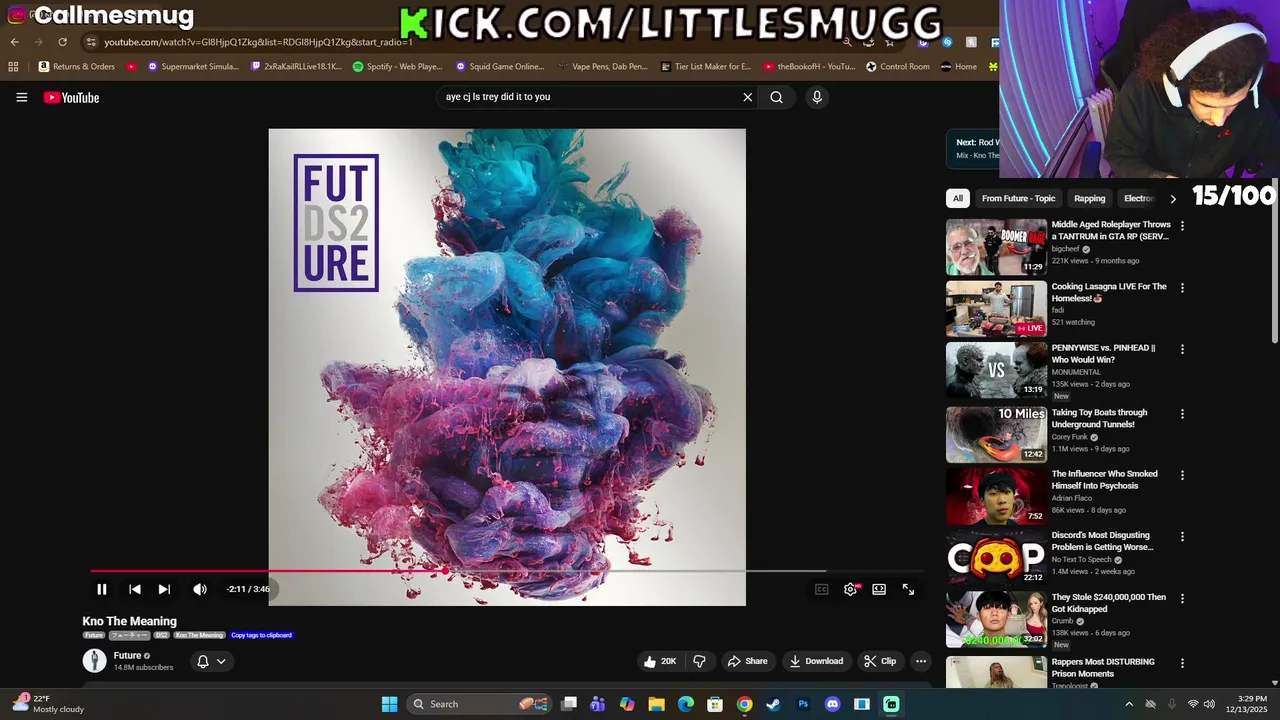1280x720 pixels.
Task: Open 'Spotify - Web Playe...' bookmark
Action: tap(397, 67)
